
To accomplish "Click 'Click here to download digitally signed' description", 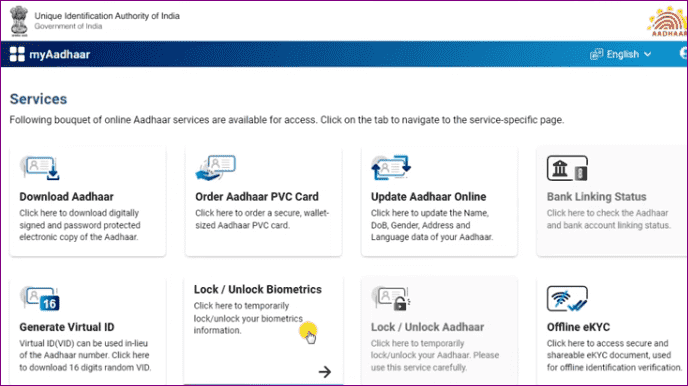I will pyautogui.click(x=80, y=225).
